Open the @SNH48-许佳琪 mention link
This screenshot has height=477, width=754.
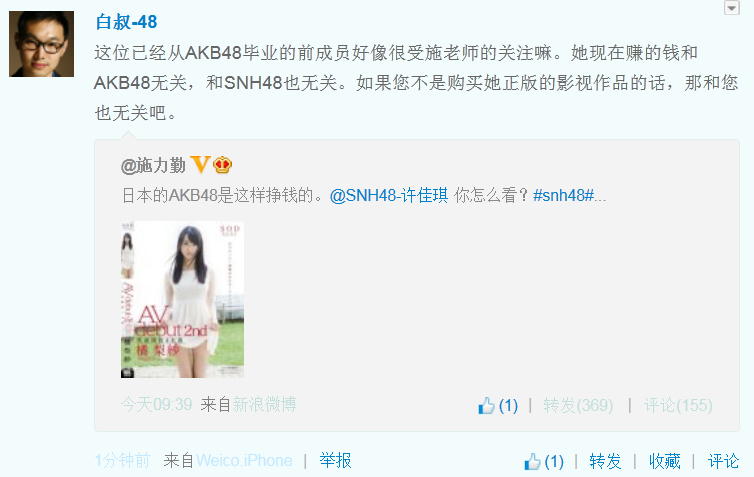tap(389, 195)
